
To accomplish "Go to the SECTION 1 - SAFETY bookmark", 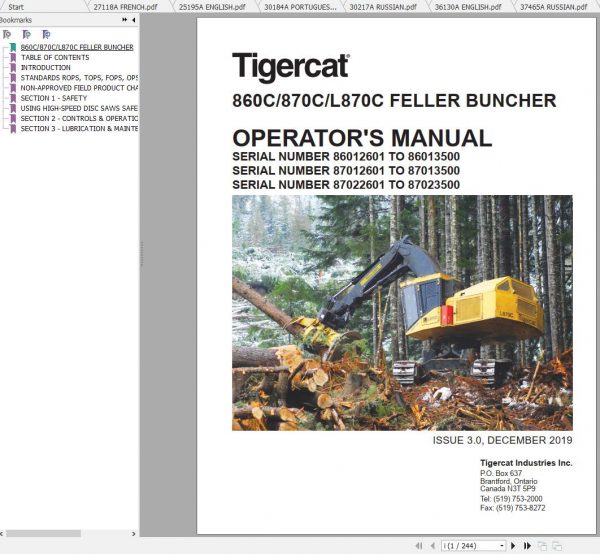I will tap(54, 98).
